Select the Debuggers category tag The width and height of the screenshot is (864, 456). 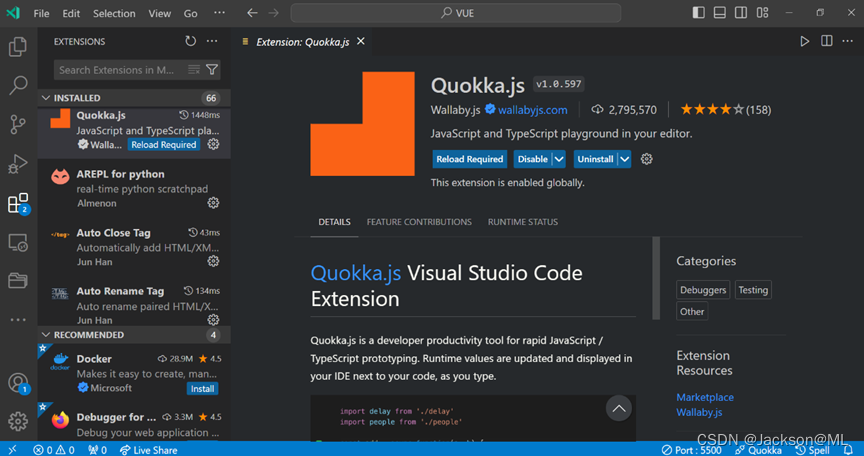pyautogui.click(x=703, y=290)
